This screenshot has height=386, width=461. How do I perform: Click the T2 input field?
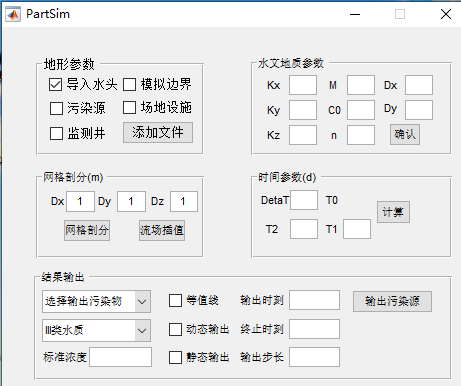click(x=304, y=229)
